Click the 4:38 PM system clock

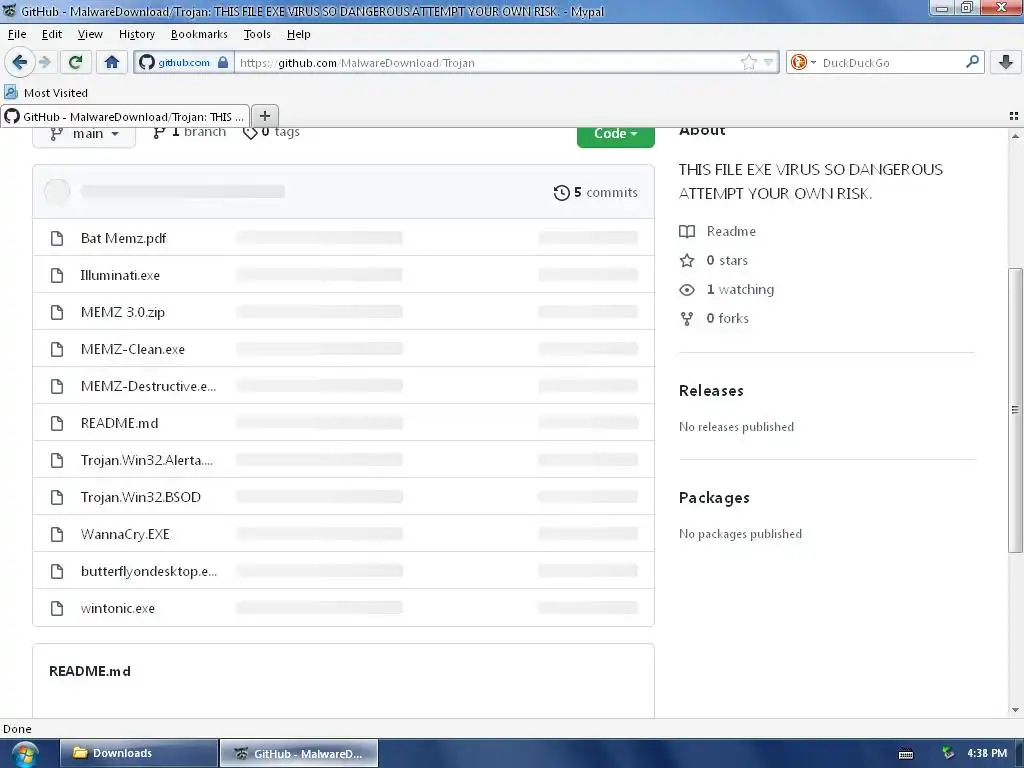(987, 753)
